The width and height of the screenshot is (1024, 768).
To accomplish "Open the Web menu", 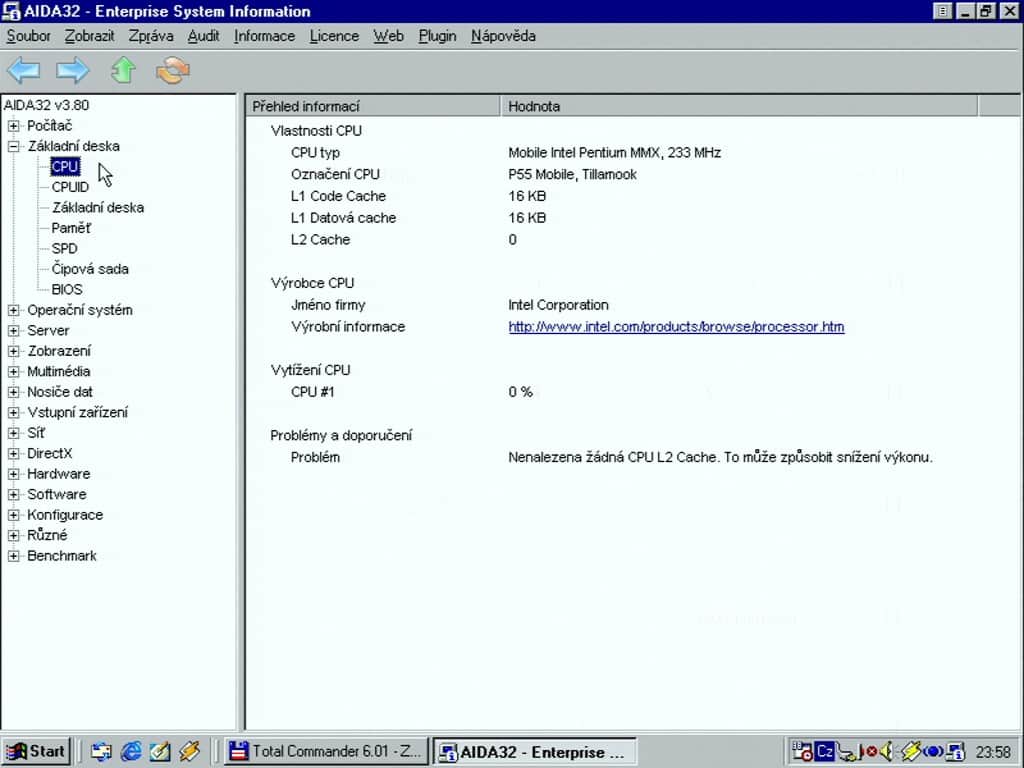I will [388, 36].
